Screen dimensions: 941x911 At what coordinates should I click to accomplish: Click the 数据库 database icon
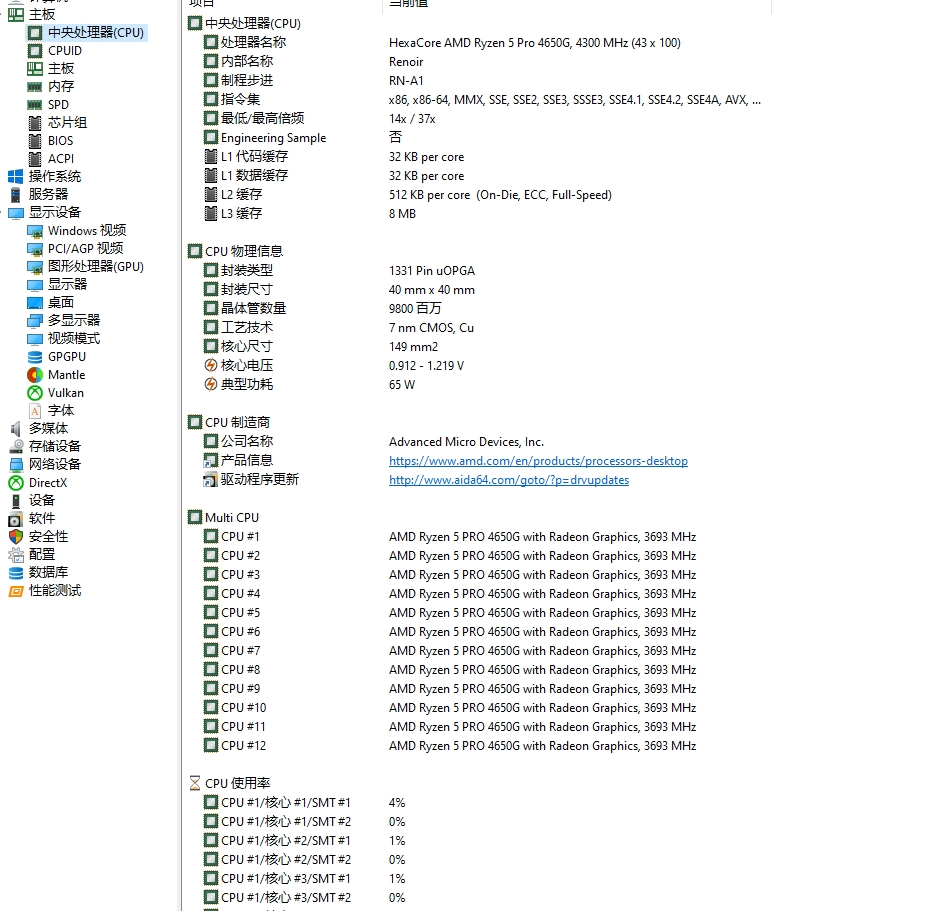click(x=16, y=573)
